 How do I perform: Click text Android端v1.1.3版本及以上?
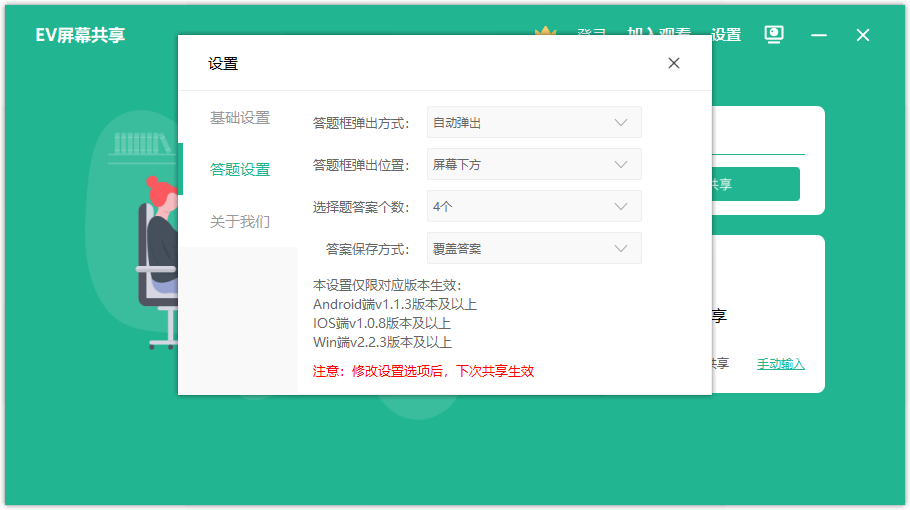pos(395,304)
